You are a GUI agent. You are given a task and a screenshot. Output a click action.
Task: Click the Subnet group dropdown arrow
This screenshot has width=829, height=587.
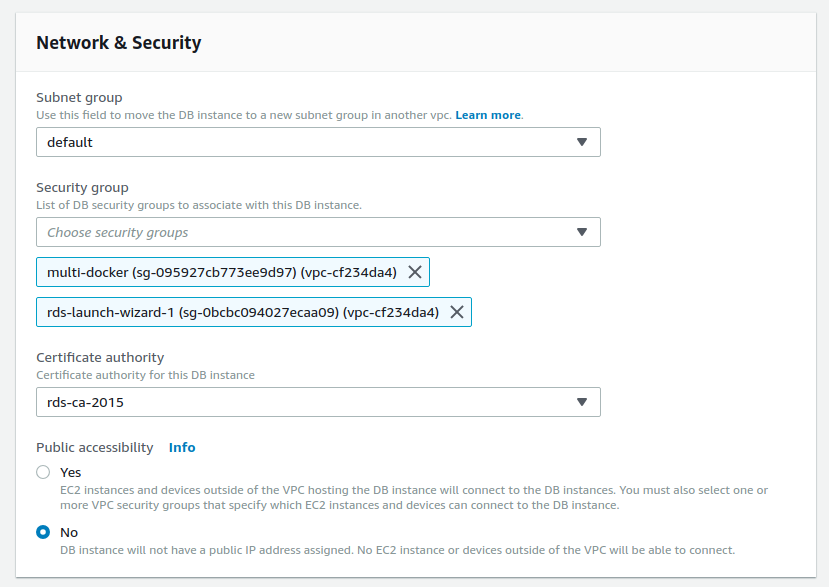pos(582,142)
